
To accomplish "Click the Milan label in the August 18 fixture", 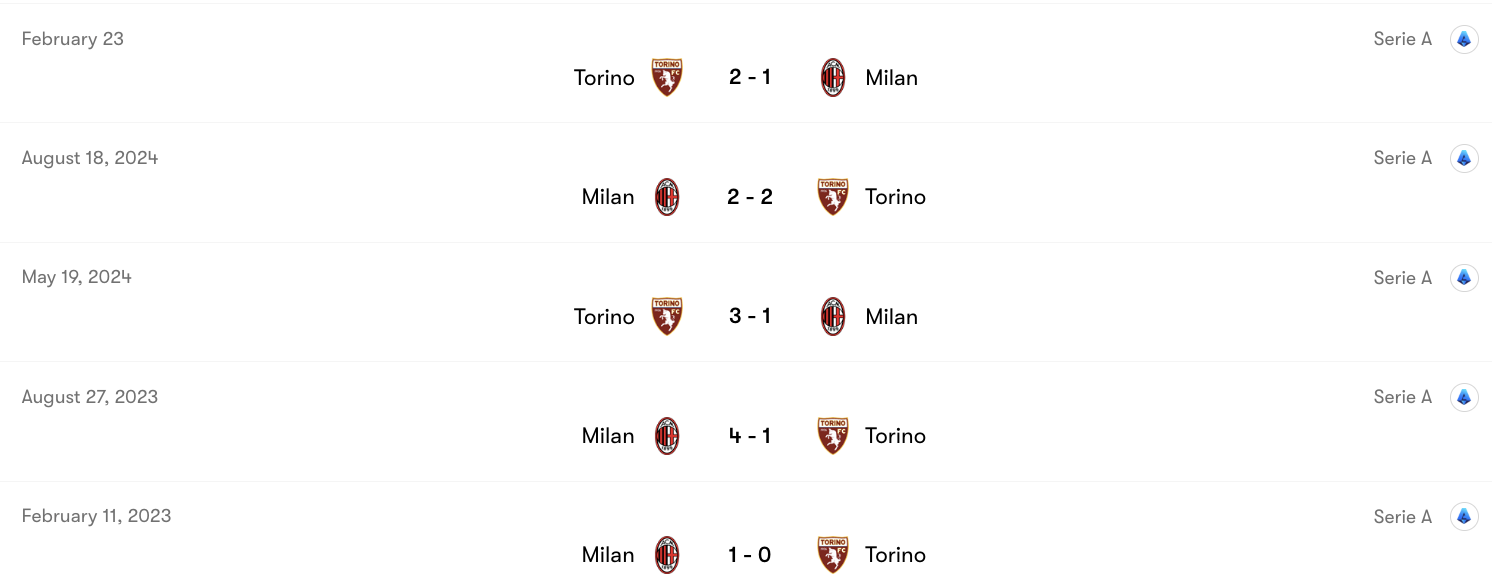I will click(607, 196).
